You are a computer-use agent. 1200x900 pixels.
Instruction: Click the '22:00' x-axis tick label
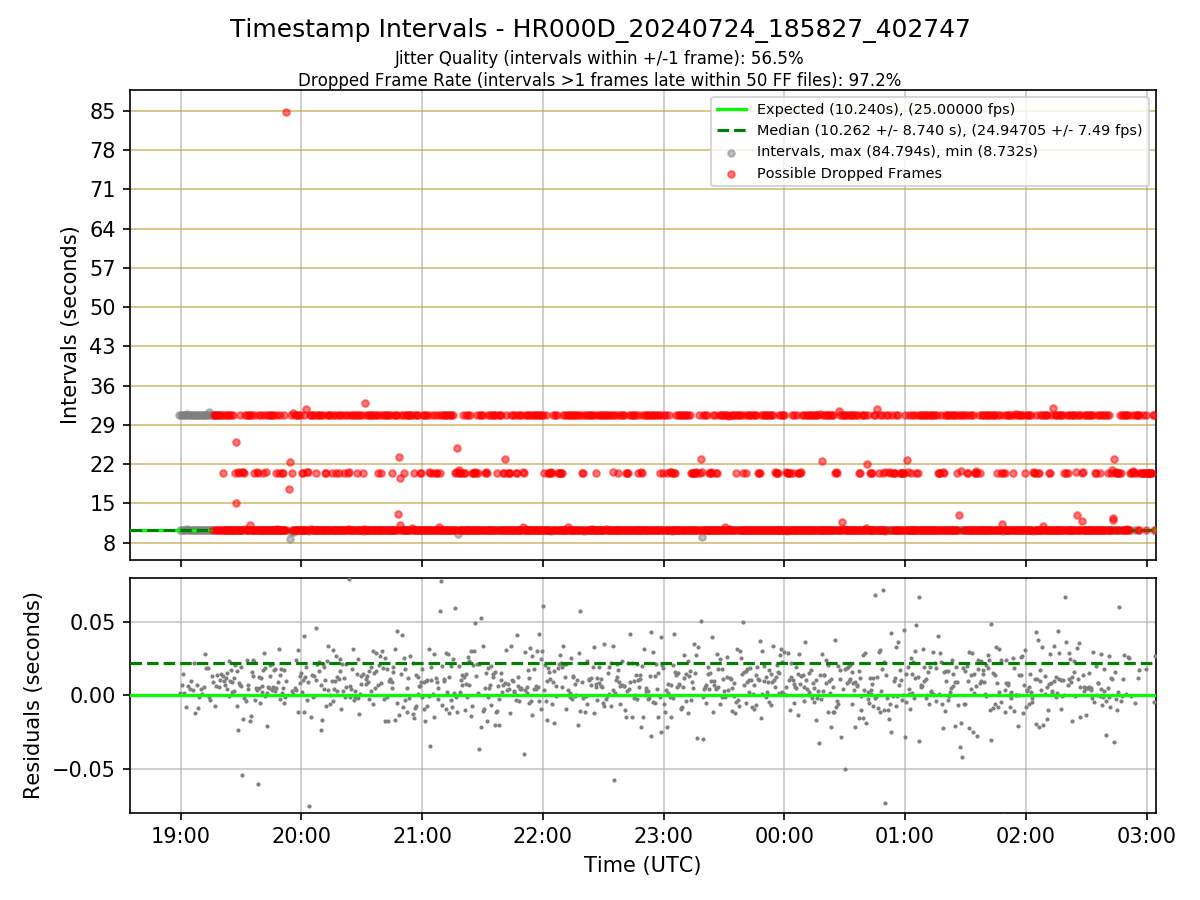(x=542, y=834)
